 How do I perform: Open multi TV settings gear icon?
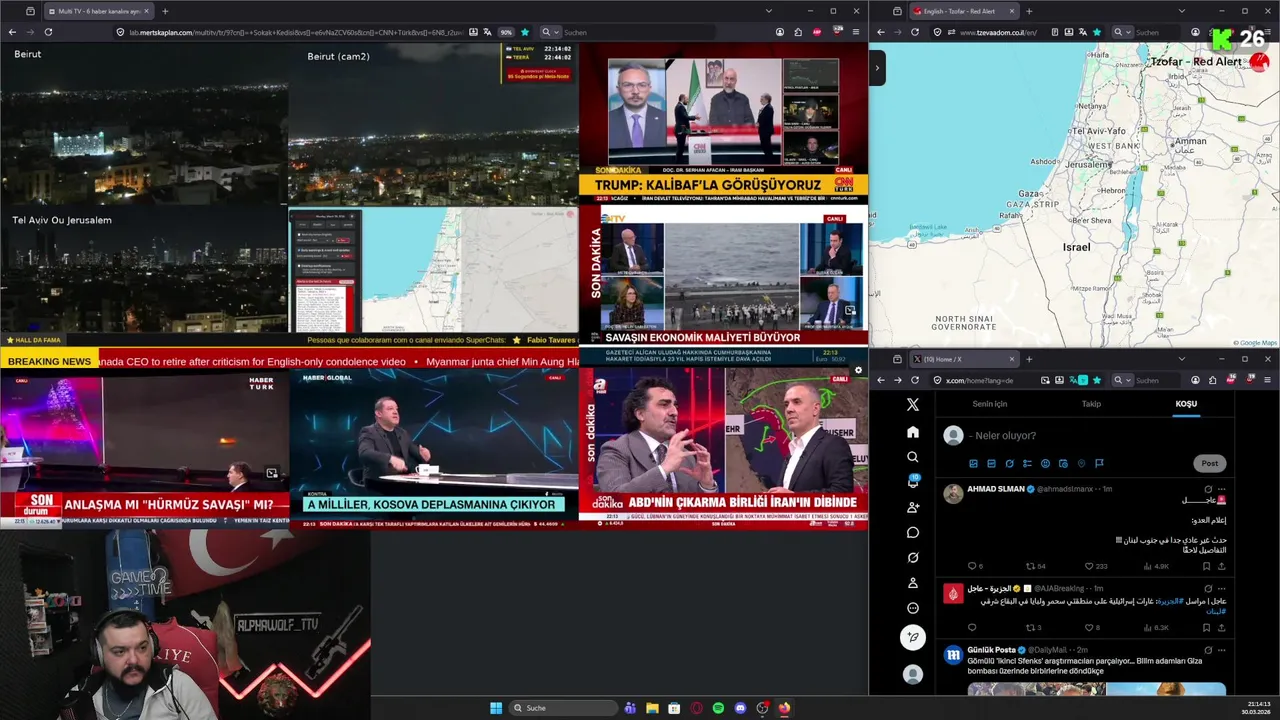point(858,370)
